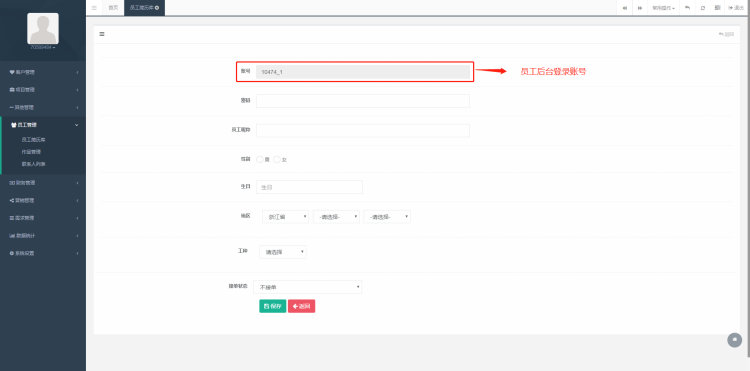Image resolution: width=750 pixels, height=371 pixels.
Task: Open the 工种 请选择 dropdown
Action: 283,251
